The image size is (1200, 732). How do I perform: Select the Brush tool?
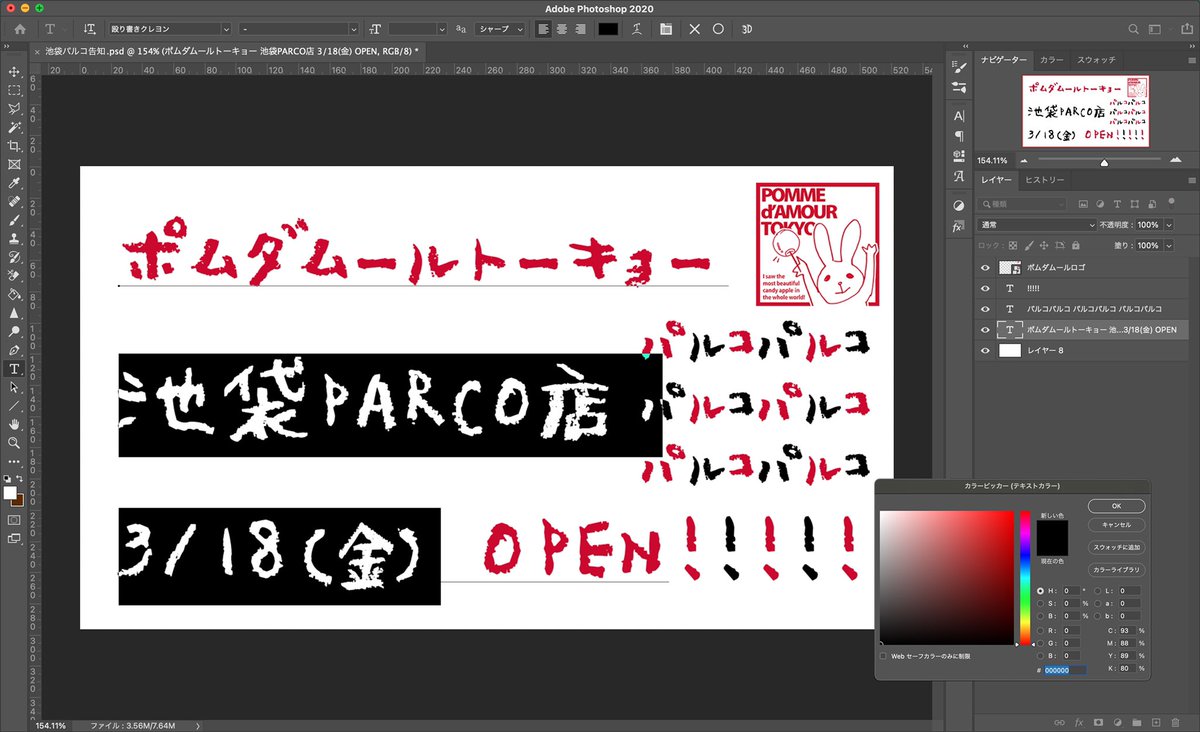[14, 220]
